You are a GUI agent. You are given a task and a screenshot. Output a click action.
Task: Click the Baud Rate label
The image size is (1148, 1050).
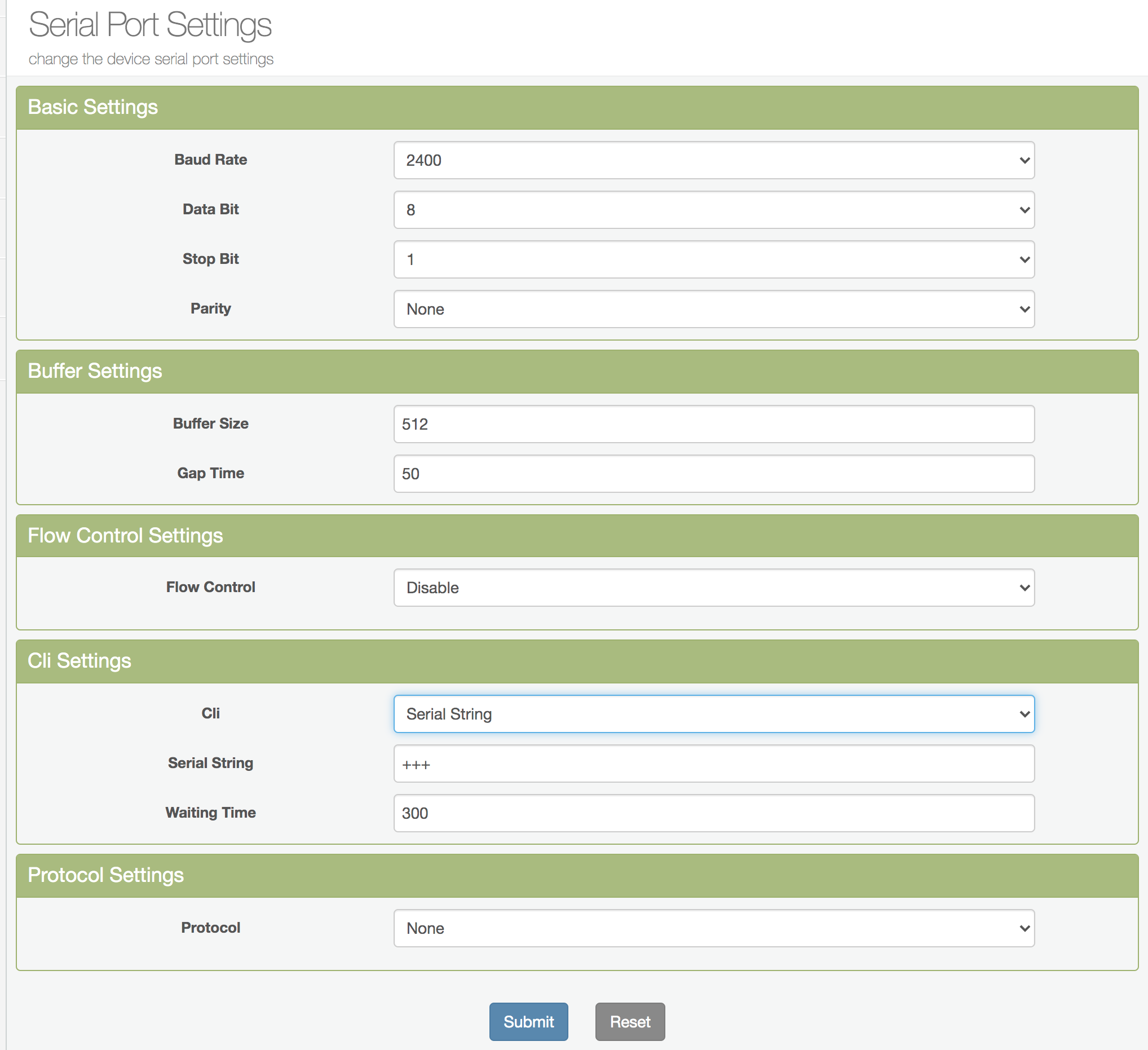pos(210,160)
